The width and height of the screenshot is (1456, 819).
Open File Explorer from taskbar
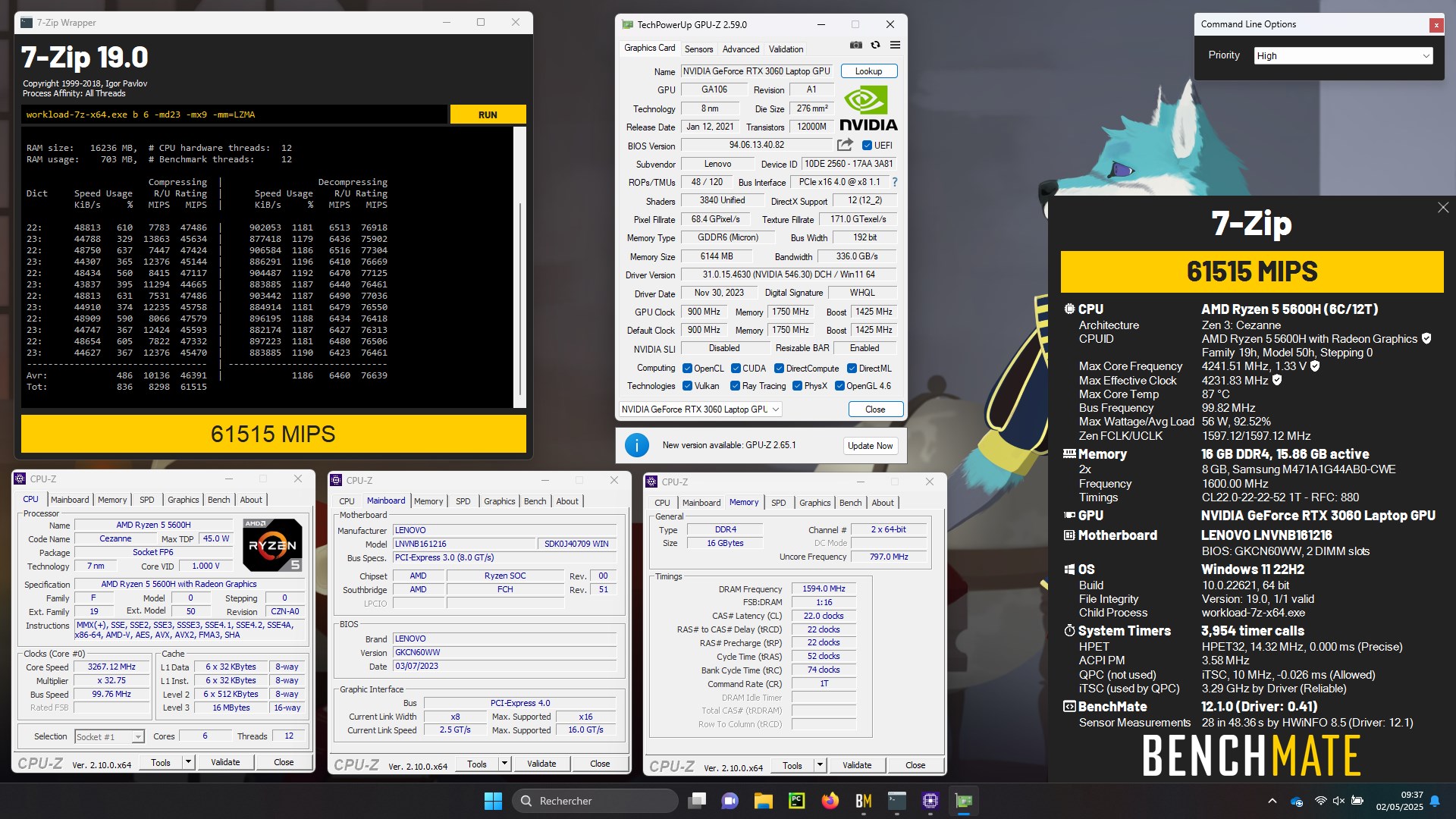click(763, 801)
